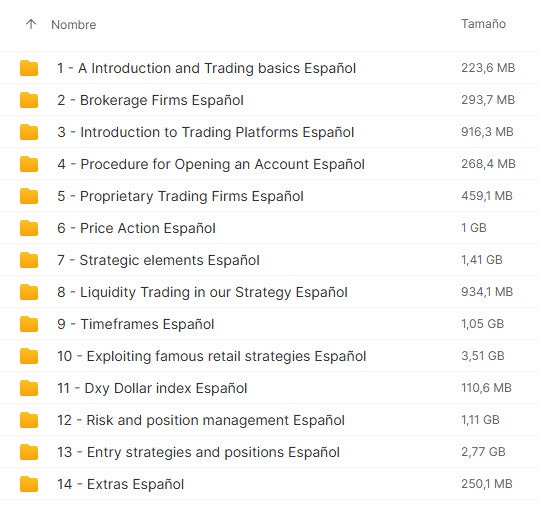
Task: Click folder icon for Introduction and Trading basics
Action: (x=29, y=68)
